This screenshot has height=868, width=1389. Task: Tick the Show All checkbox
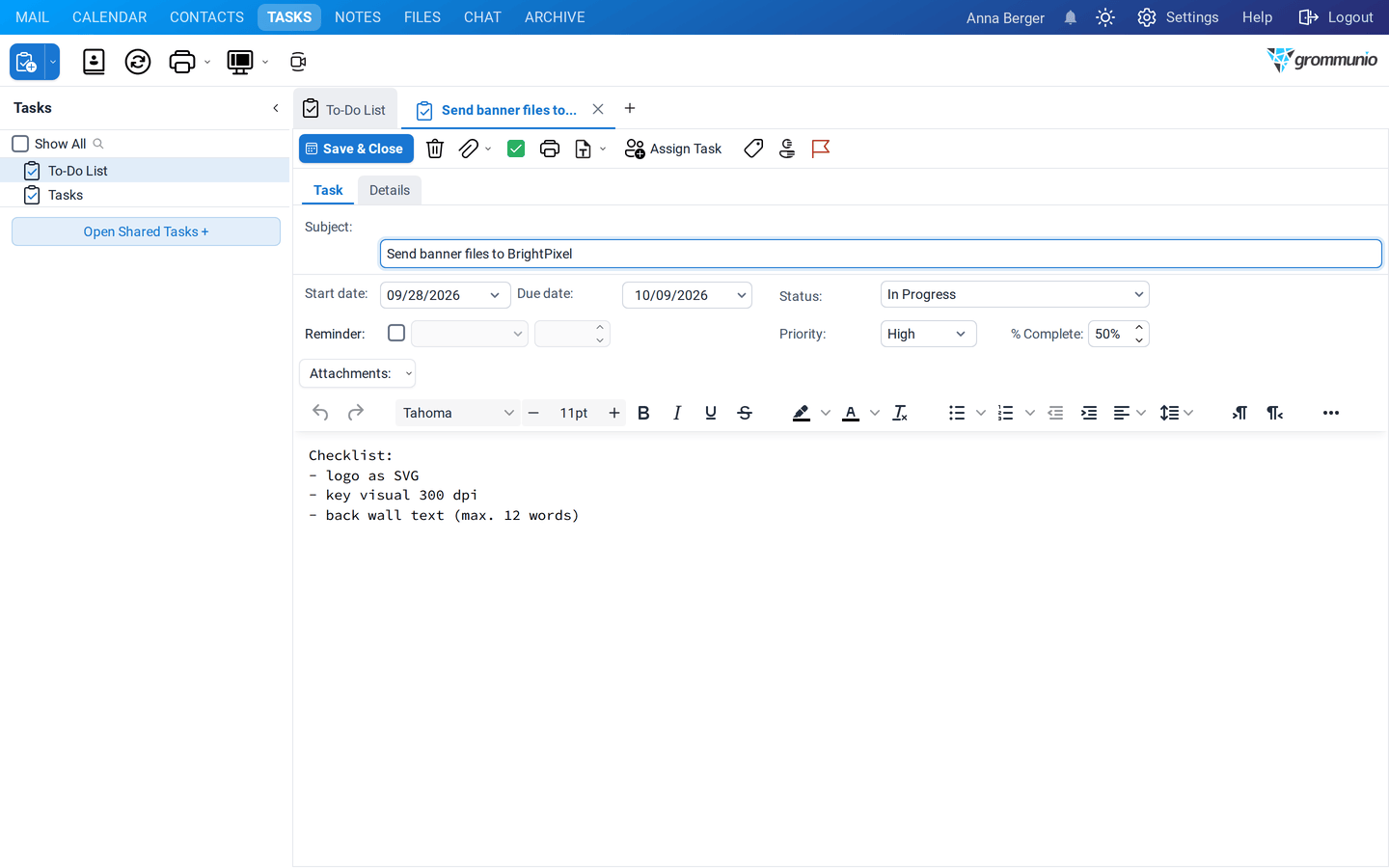[20, 144]
